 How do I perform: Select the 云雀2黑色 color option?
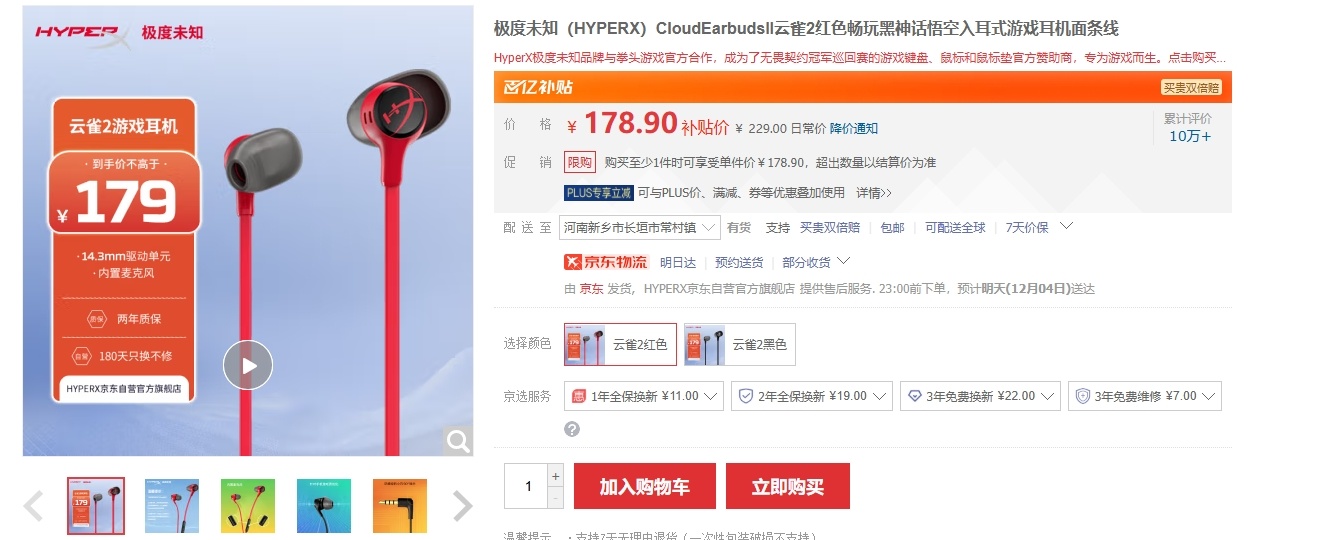click(740, 344)
